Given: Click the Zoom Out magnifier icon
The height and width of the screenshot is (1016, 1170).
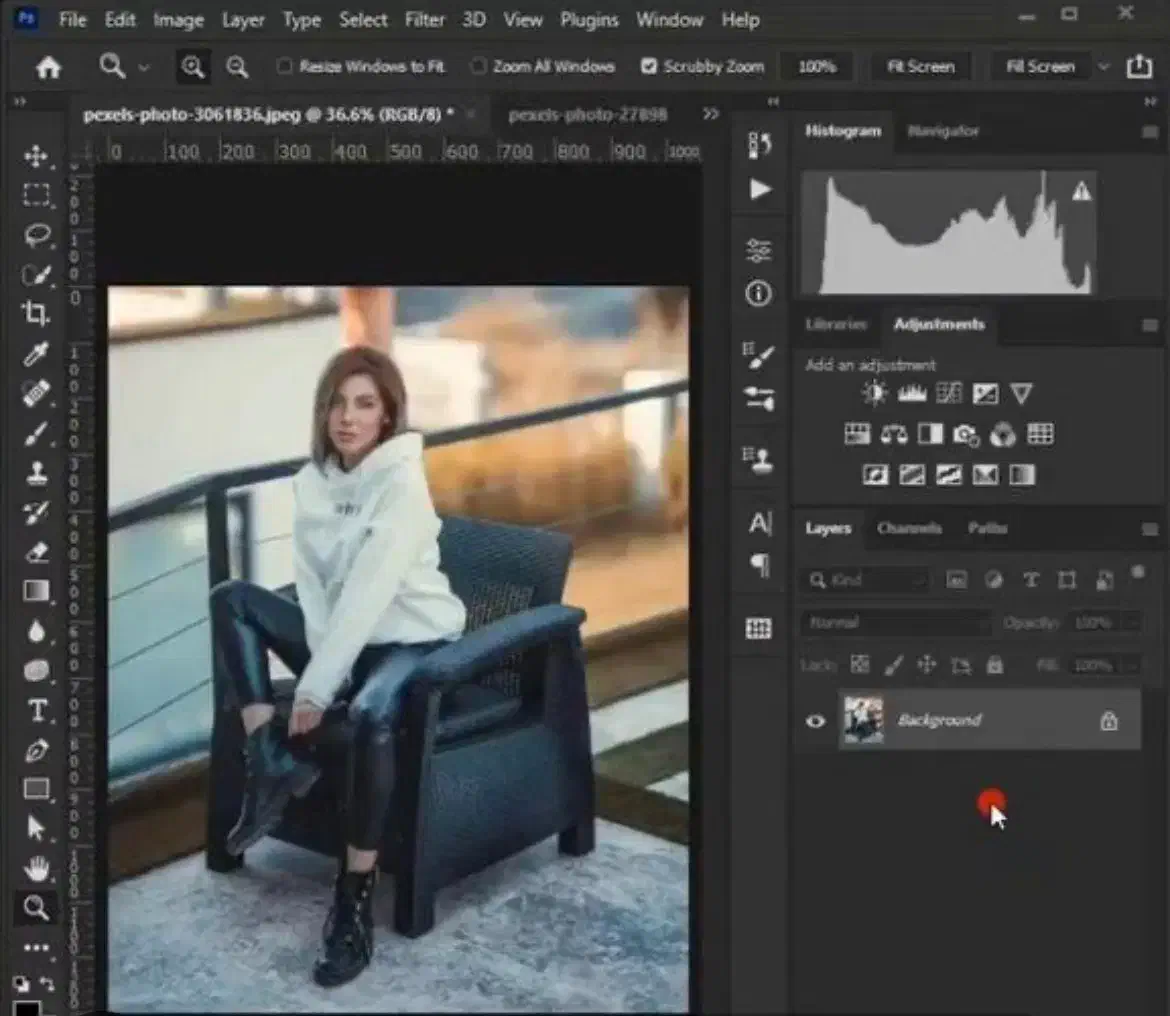Looking at the screenshot, I should (237, 67).
